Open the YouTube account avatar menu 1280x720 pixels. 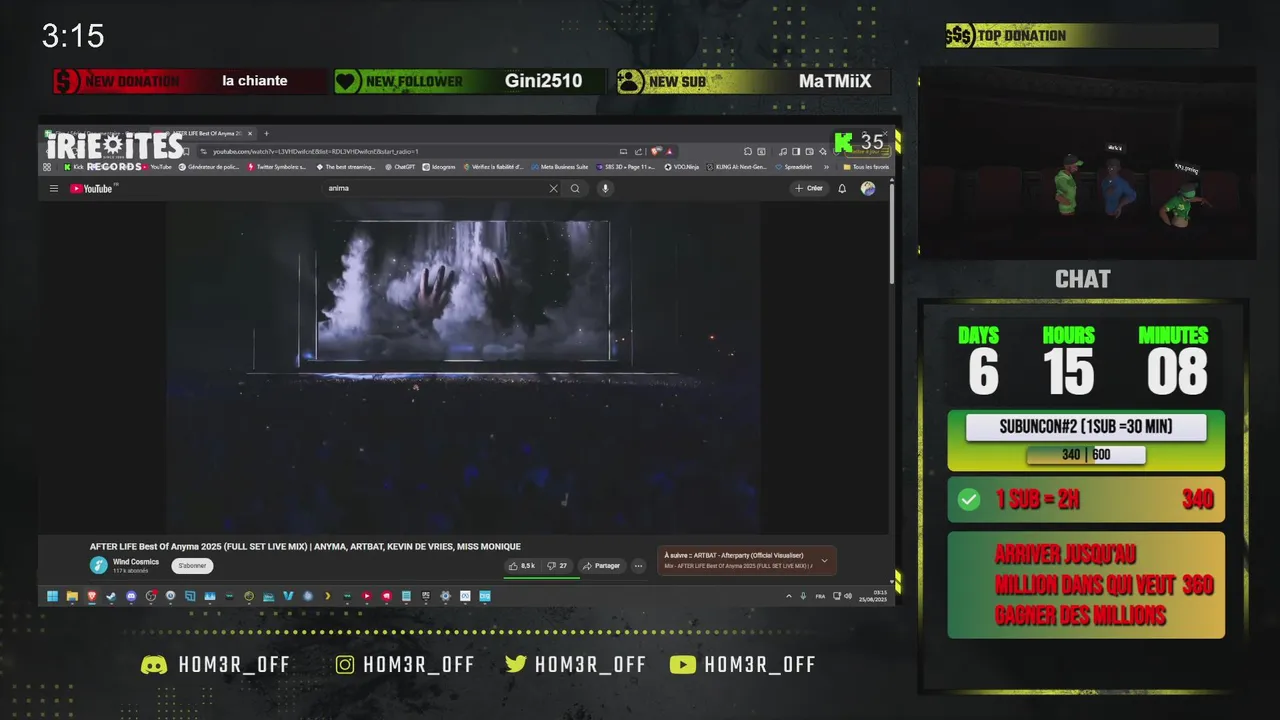point(868,188)
